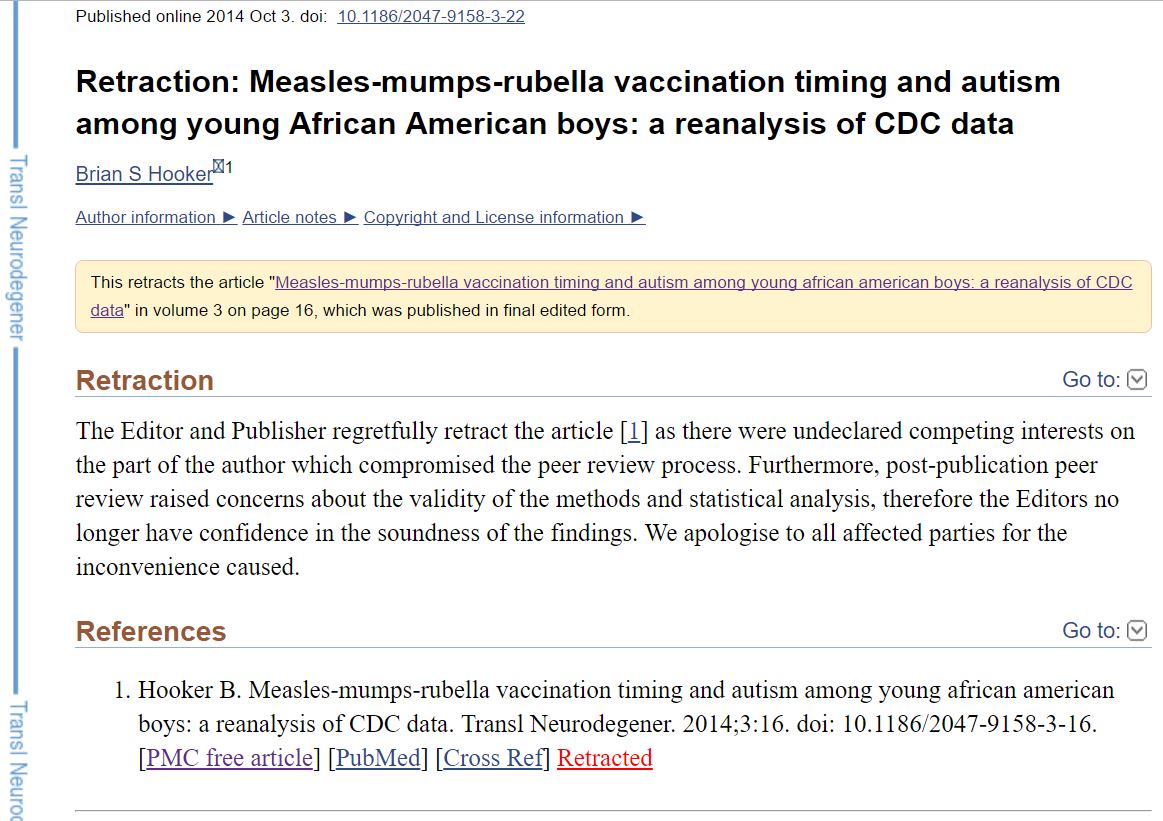The image size is (1163, 821).
Task: Click the envelope icon beside Brian S Hooker
Action: point(218,167)
